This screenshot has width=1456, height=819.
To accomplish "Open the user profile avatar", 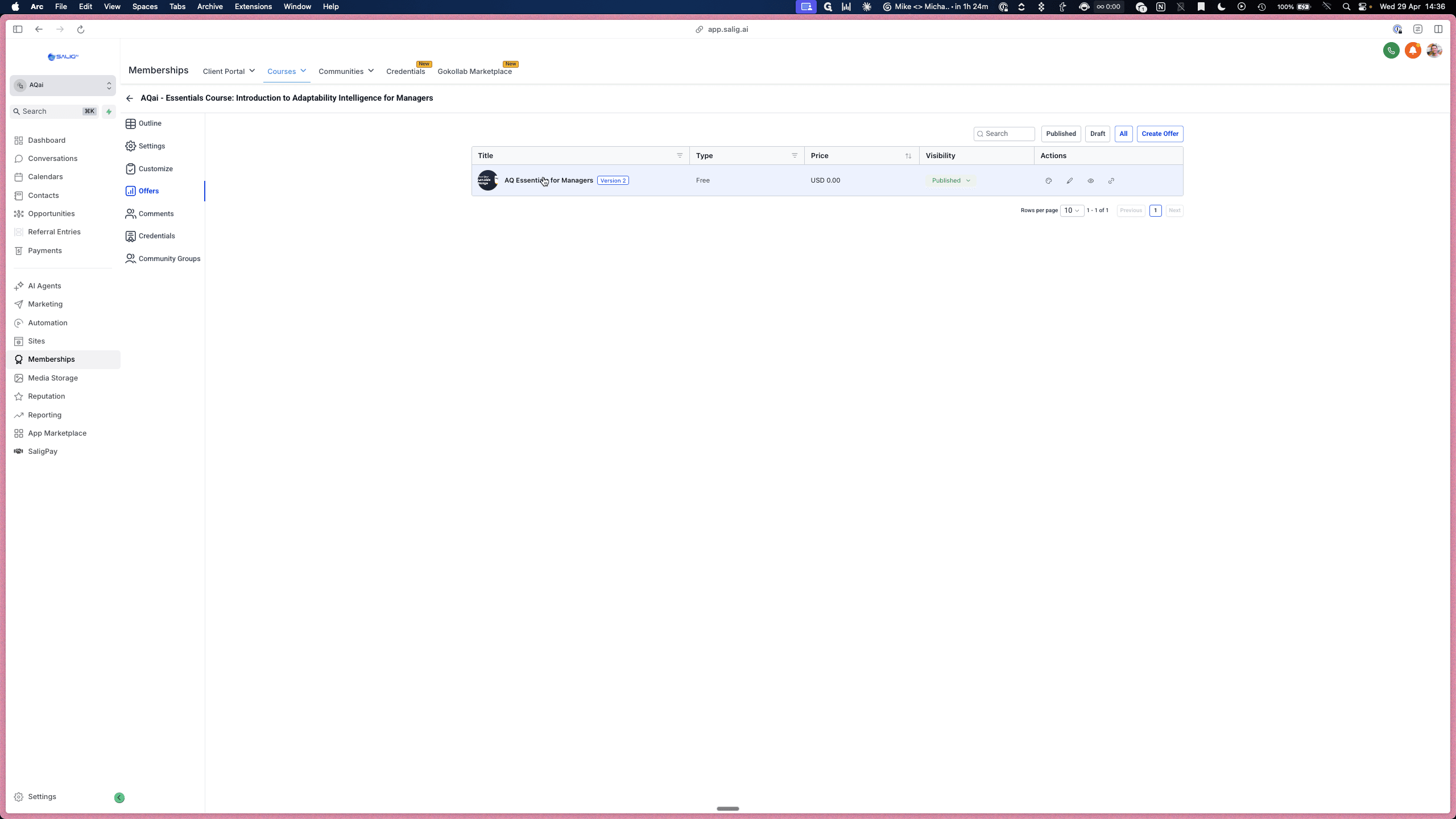I will point(1434,51).
